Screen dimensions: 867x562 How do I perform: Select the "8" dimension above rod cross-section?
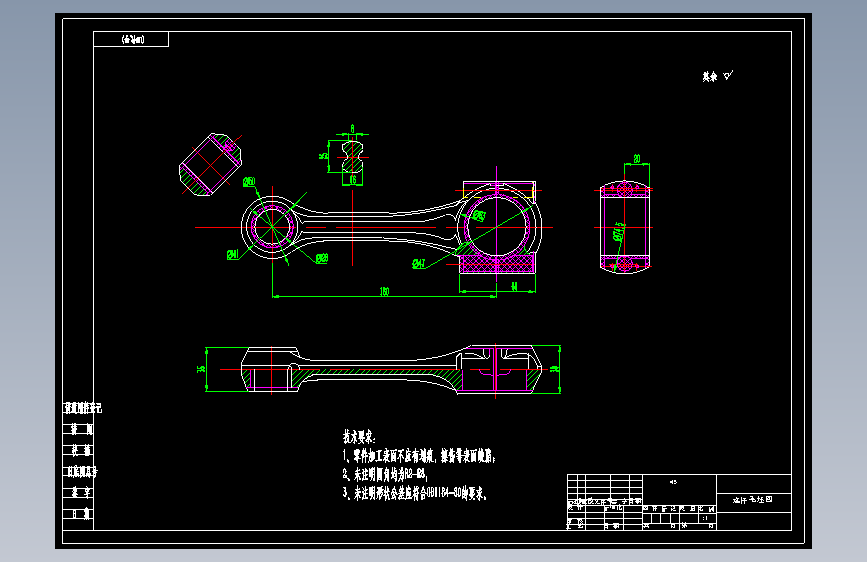[352, 129]
